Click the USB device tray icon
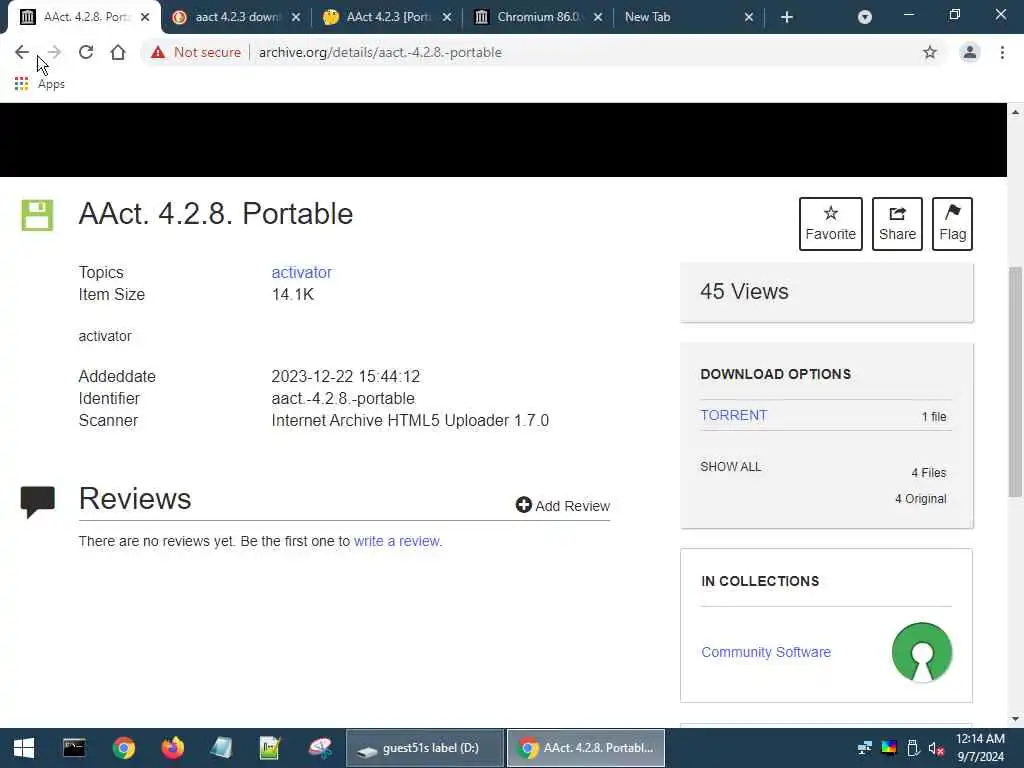This screenshot has height=768, width=1024. point(913,748)
